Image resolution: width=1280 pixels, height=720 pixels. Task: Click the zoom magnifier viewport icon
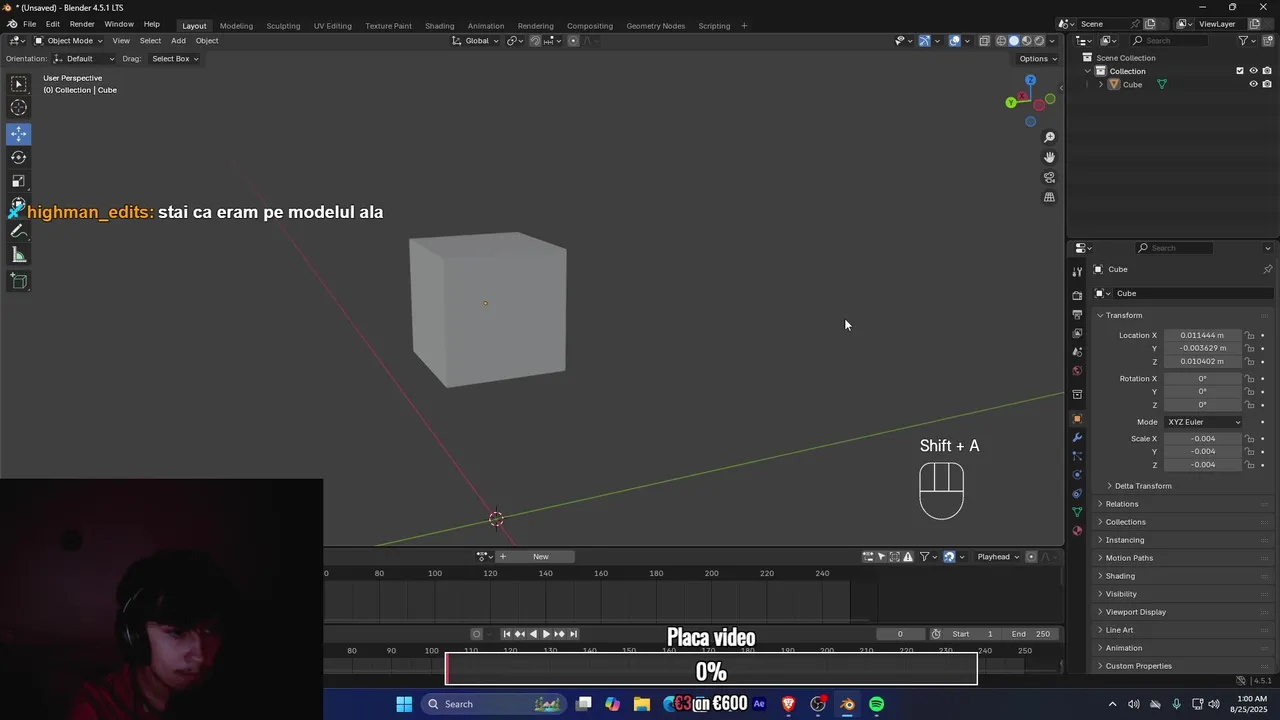click(x=1049, y=137)
